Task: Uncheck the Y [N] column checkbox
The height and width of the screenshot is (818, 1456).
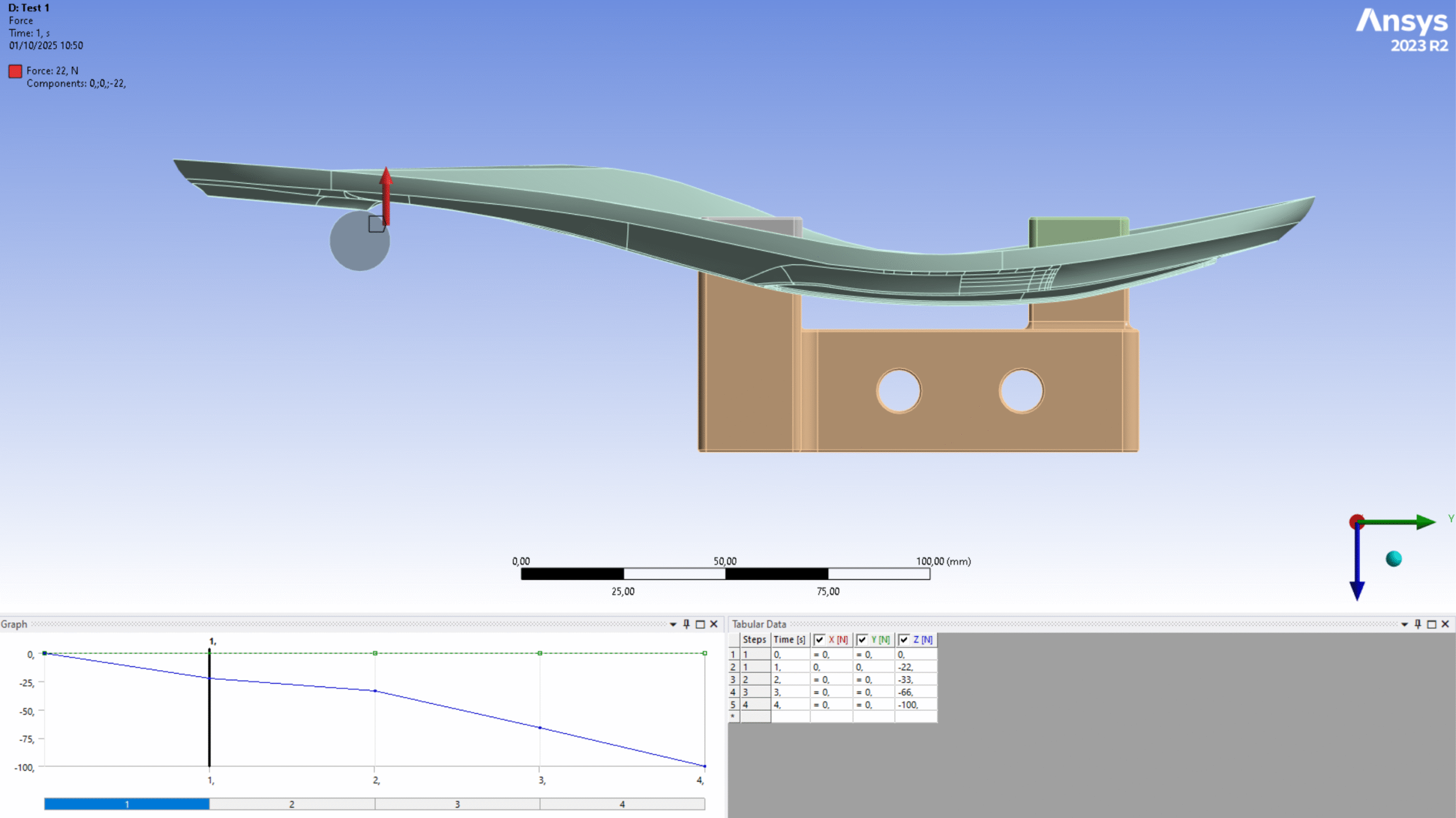Action: coord(862,639)
